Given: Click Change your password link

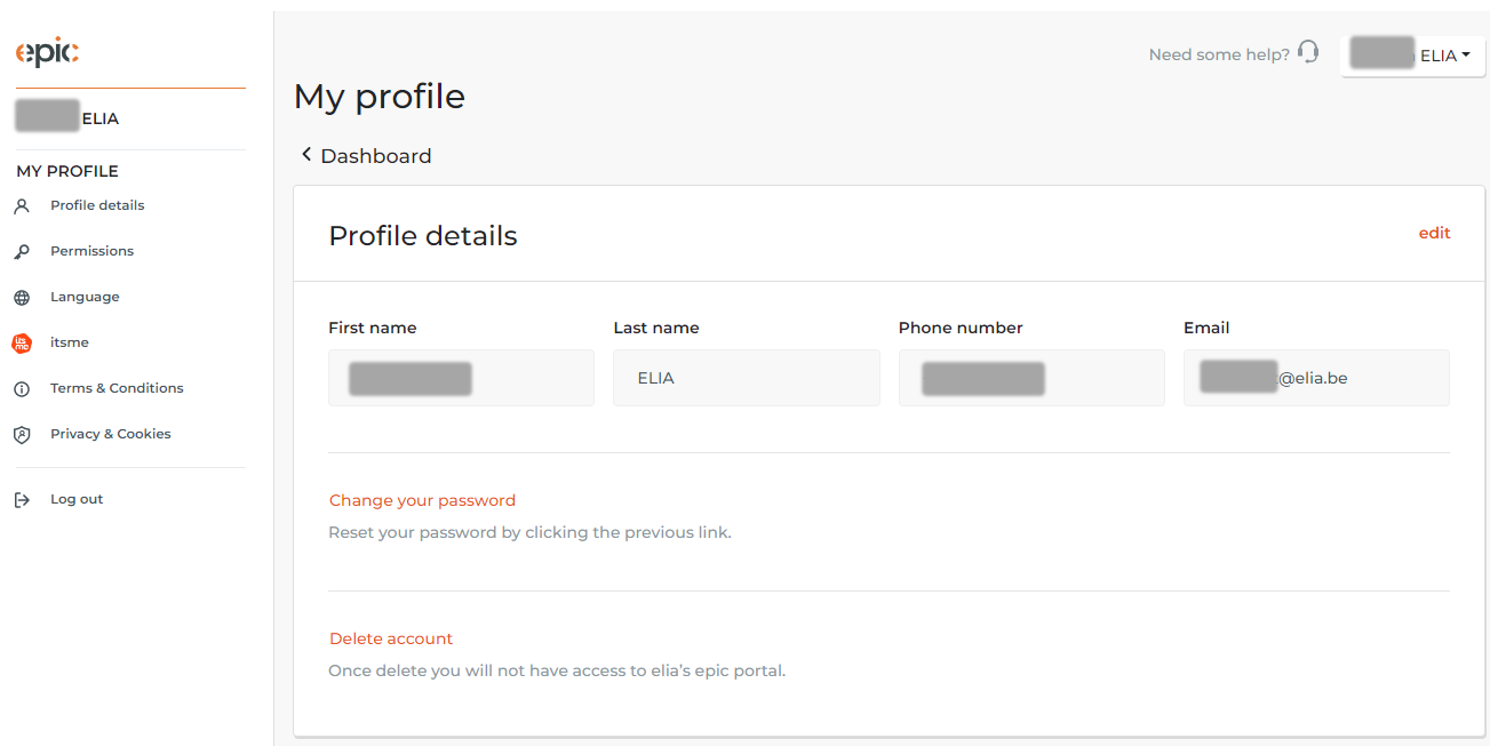Looking at the screenshot, I should tap(422, 500).
